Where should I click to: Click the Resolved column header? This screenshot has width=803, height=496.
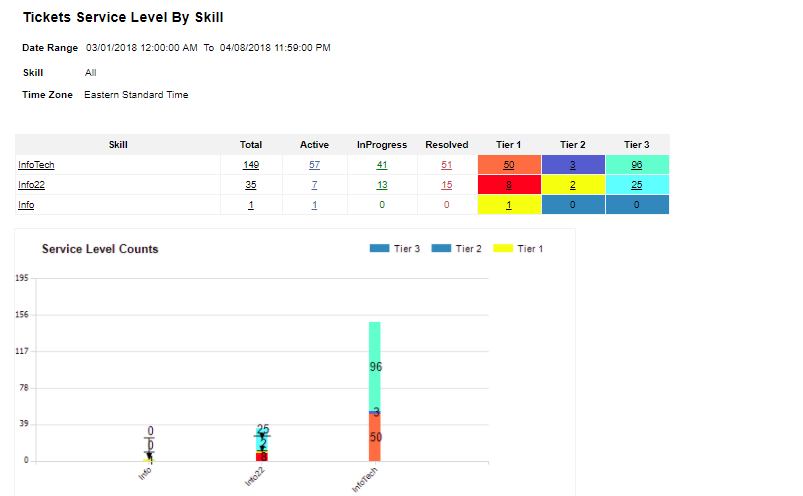[446, 145]
